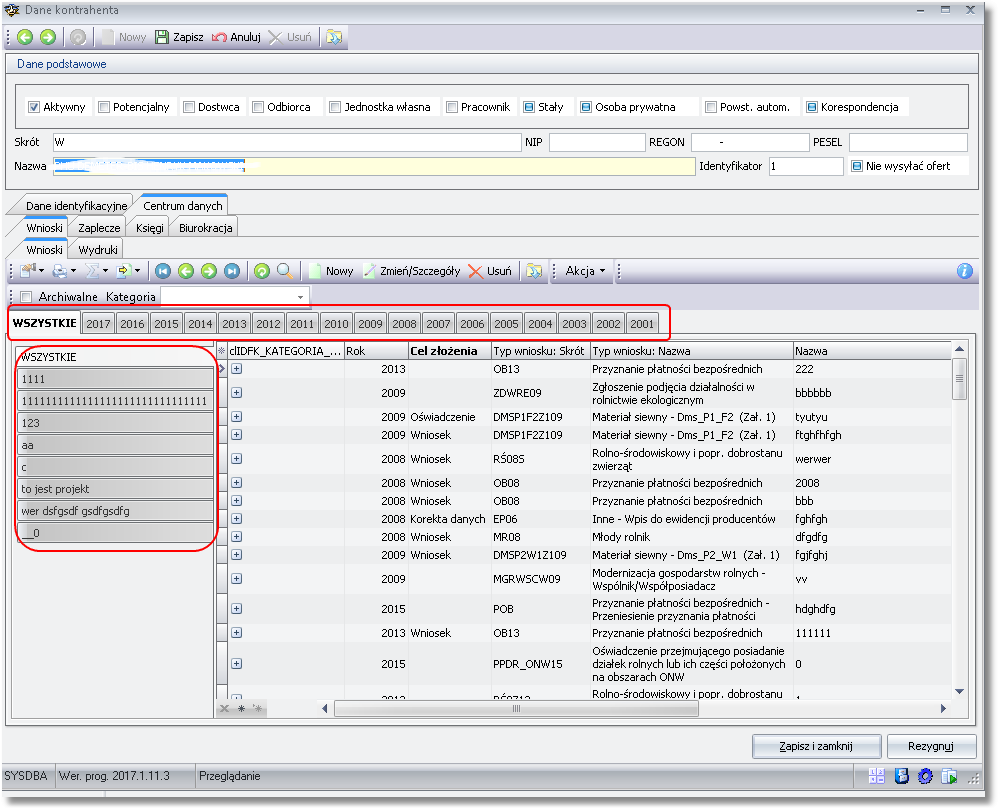Expand the row named tyutyu
This screenshot has height=811, width=999.
pyautogui.click(x=236, y=417)
